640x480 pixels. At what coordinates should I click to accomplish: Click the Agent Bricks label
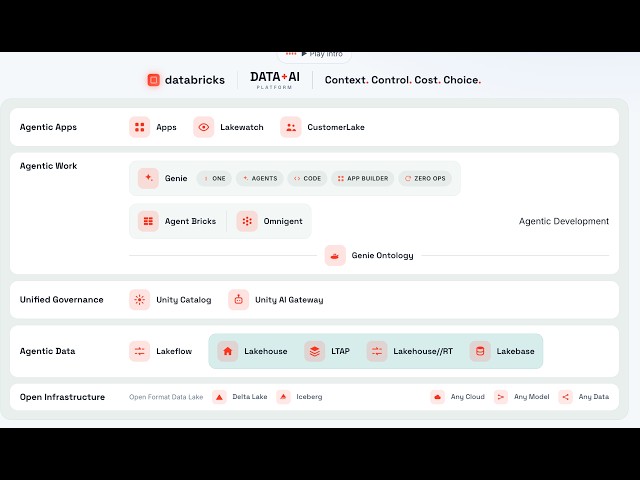pos(190,221)
